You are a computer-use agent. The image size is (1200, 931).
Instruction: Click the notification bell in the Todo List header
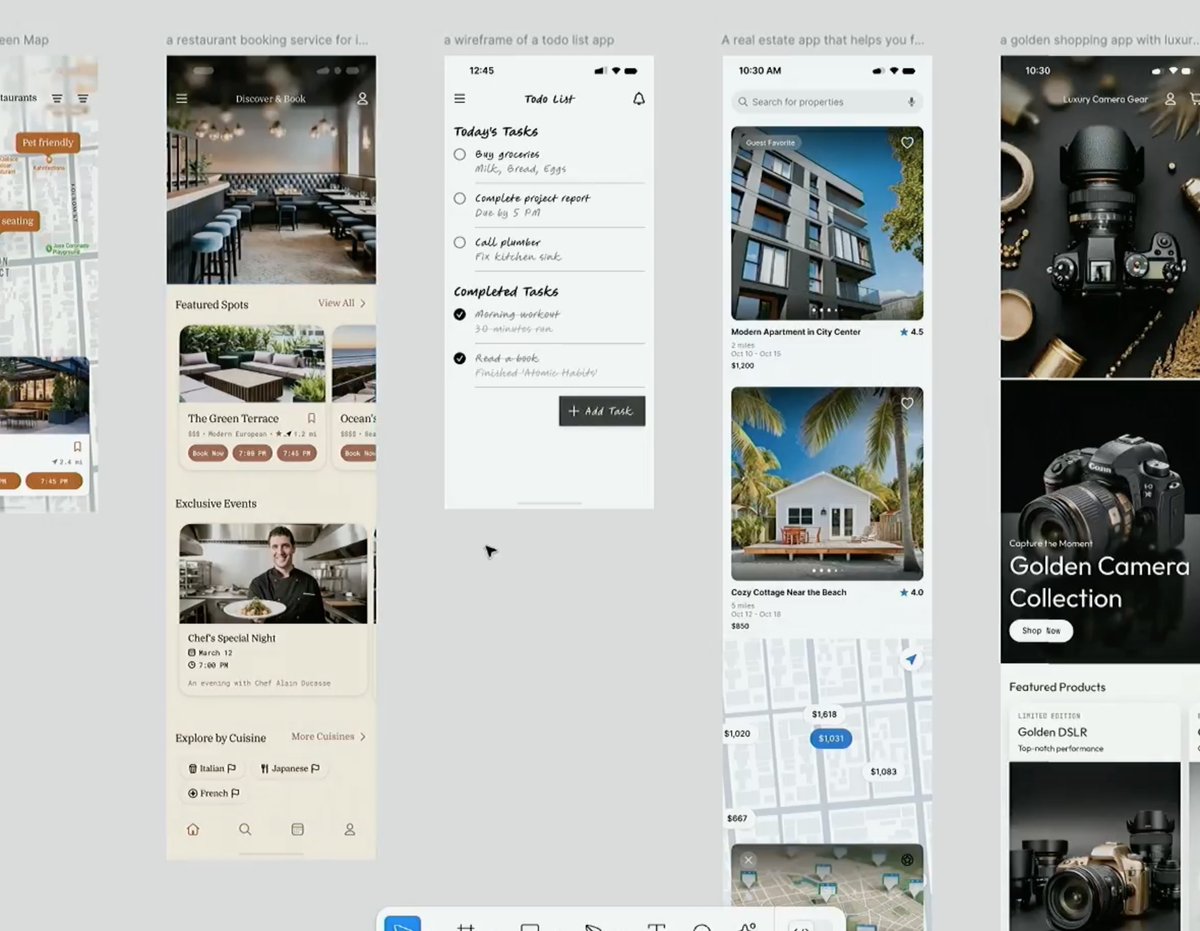tap(639, 99)
